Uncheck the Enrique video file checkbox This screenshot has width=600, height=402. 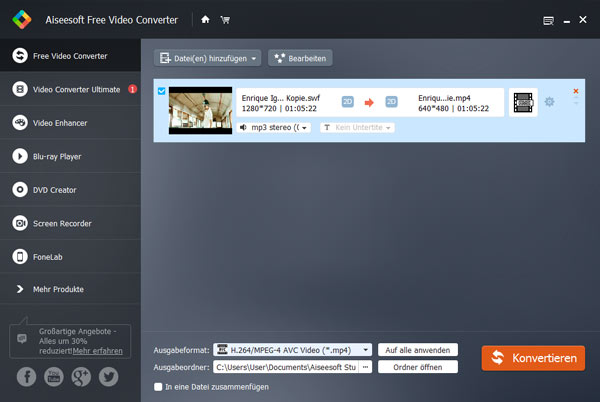coord(161,91)
